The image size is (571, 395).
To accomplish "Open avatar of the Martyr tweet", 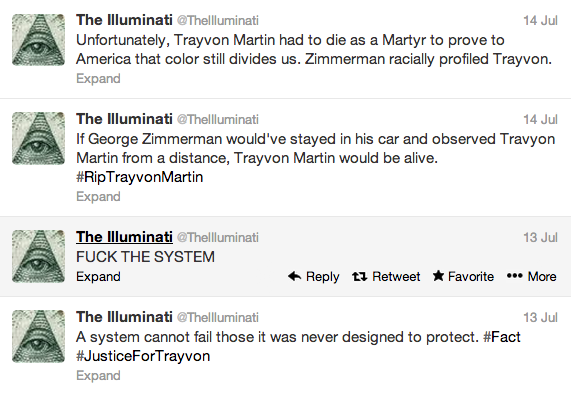I will point(38,40).
